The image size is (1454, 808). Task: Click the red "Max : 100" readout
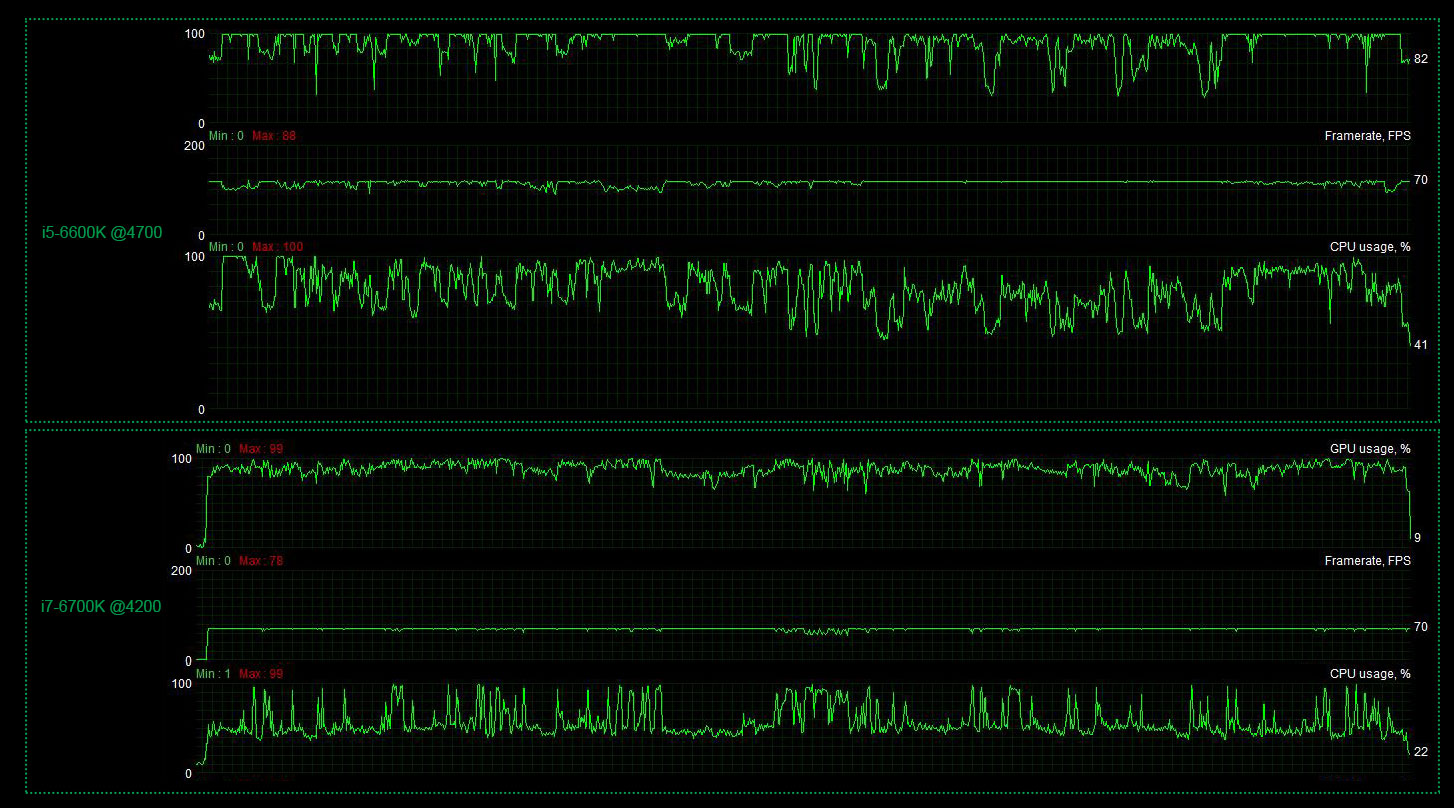point(277,247)
